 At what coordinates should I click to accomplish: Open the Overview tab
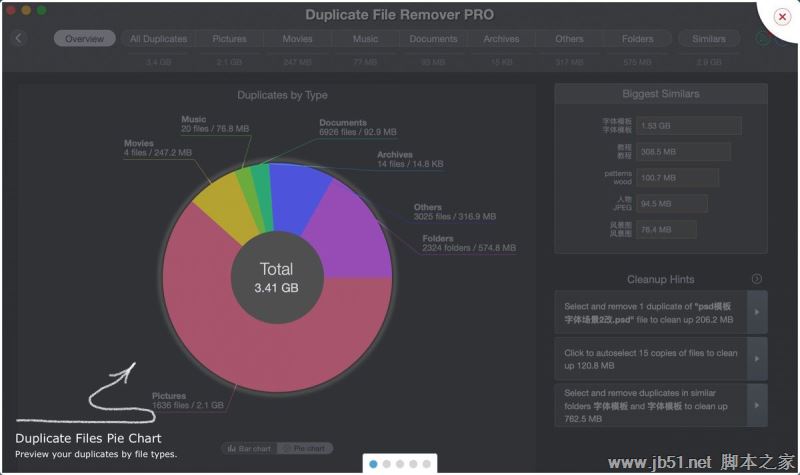coord(85,39)
